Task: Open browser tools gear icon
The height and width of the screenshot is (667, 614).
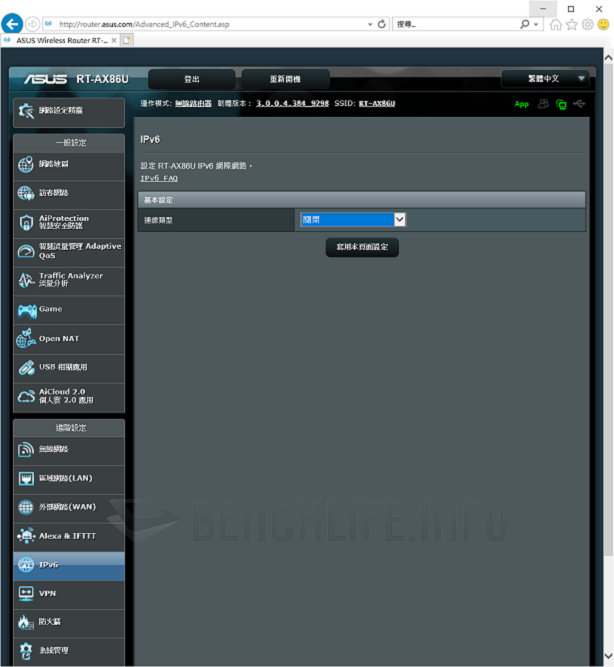Action: click(x=588, y=24)
